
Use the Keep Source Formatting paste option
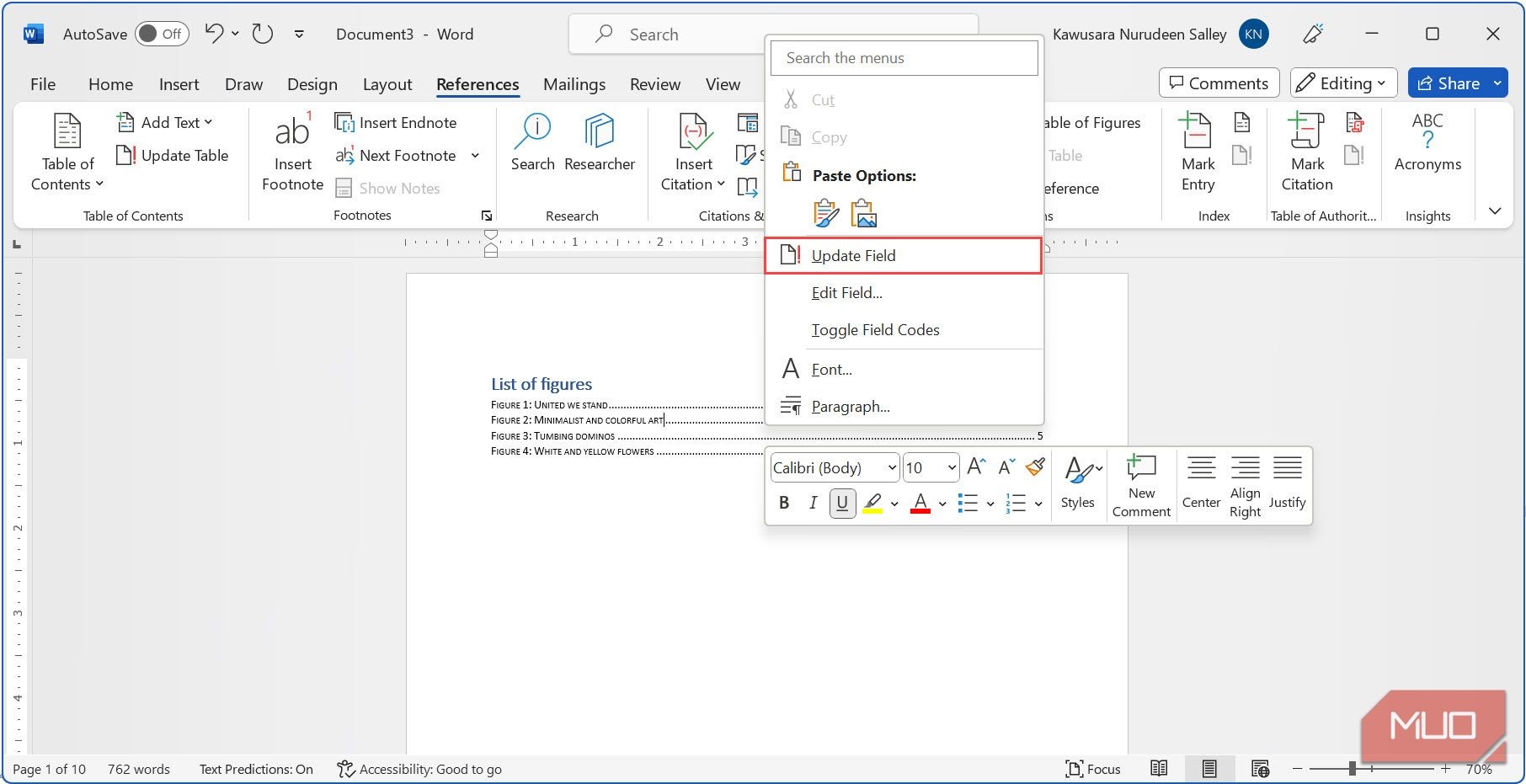click(x=826, y=214)
